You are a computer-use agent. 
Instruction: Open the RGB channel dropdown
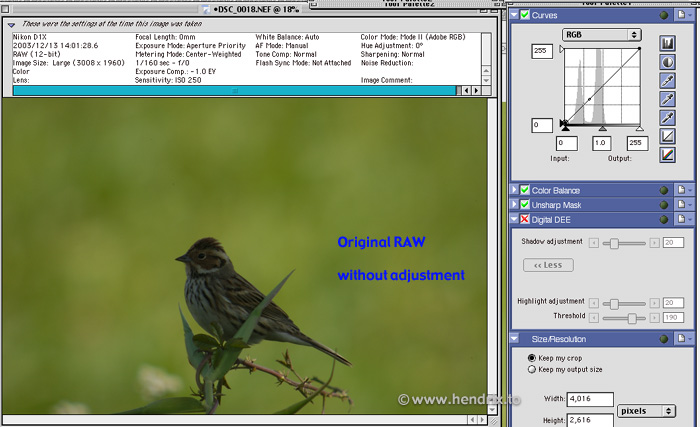point(601,34)
